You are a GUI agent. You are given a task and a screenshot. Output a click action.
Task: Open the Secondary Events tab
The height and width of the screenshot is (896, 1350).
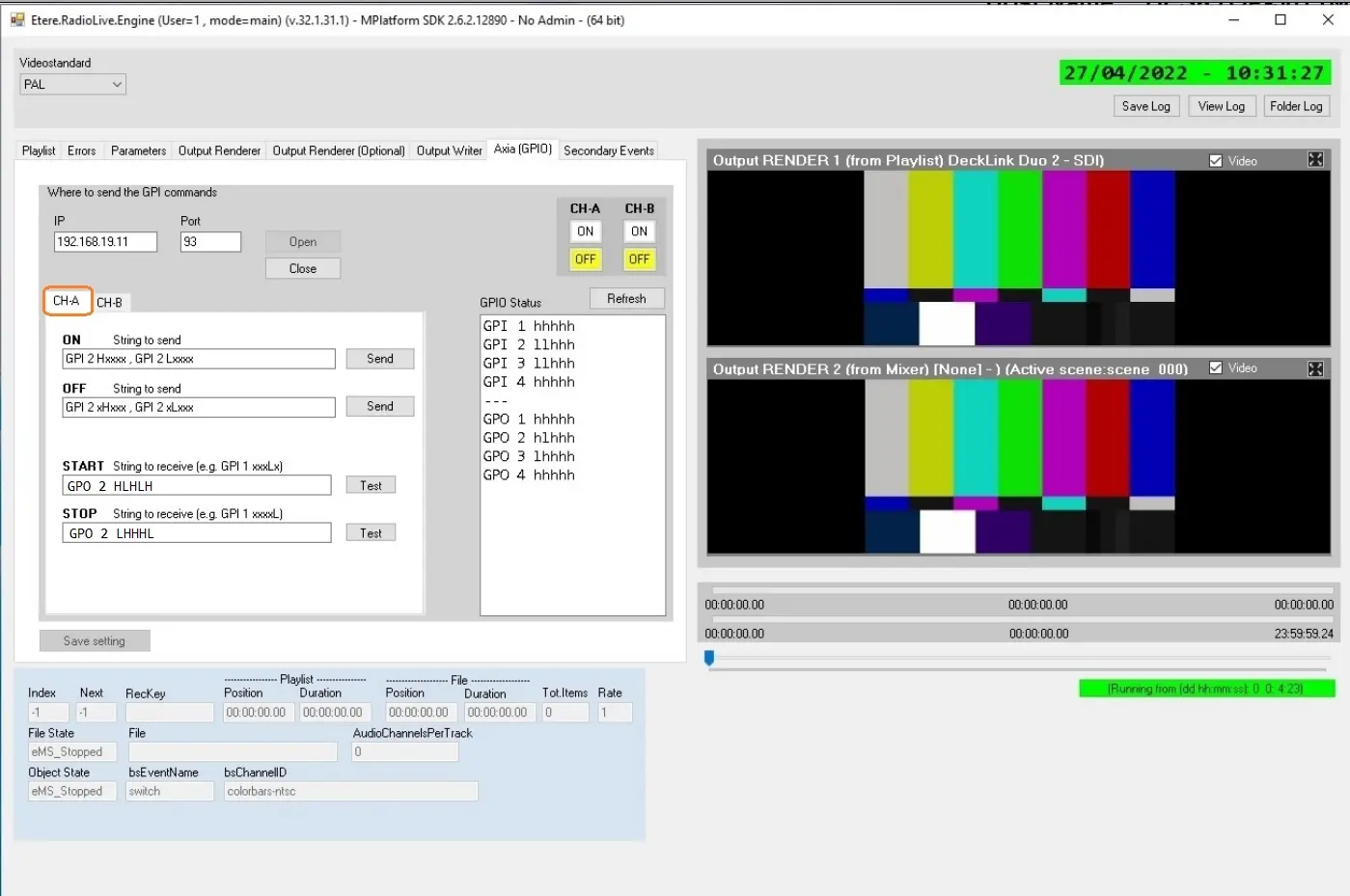tap(608, 150)
